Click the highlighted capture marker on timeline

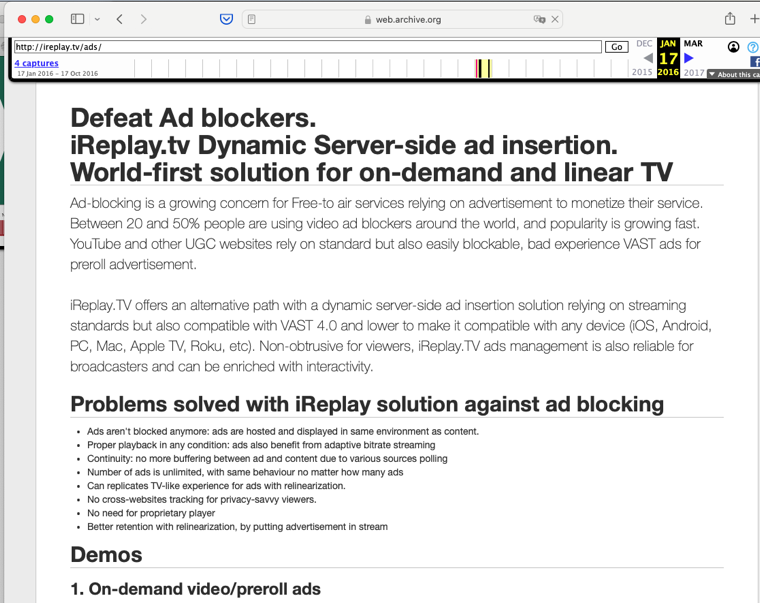483,68
